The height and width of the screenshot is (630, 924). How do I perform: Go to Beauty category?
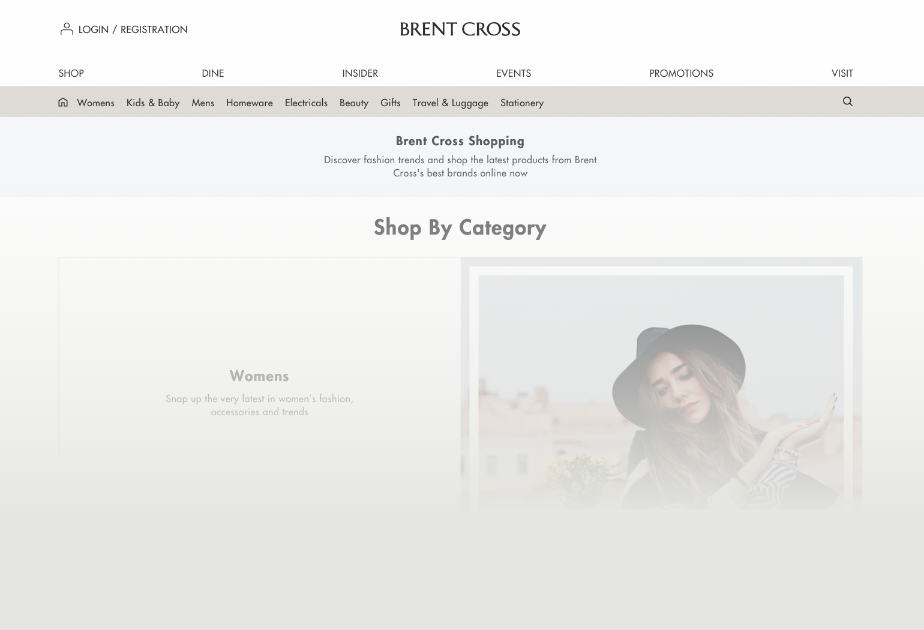click(x=354, y=103)
